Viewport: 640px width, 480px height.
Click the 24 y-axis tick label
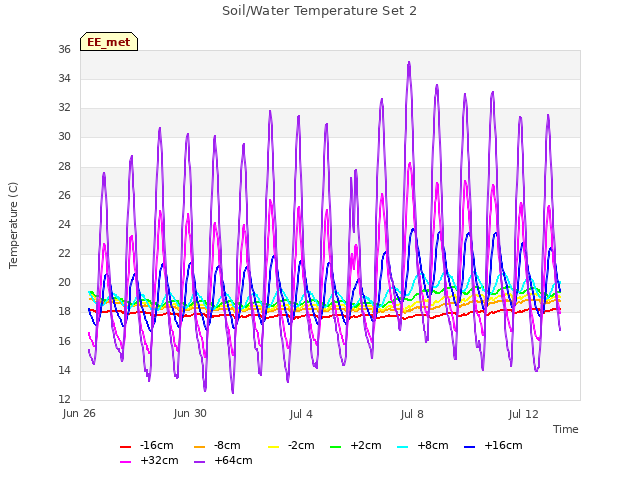pos(64,224)
